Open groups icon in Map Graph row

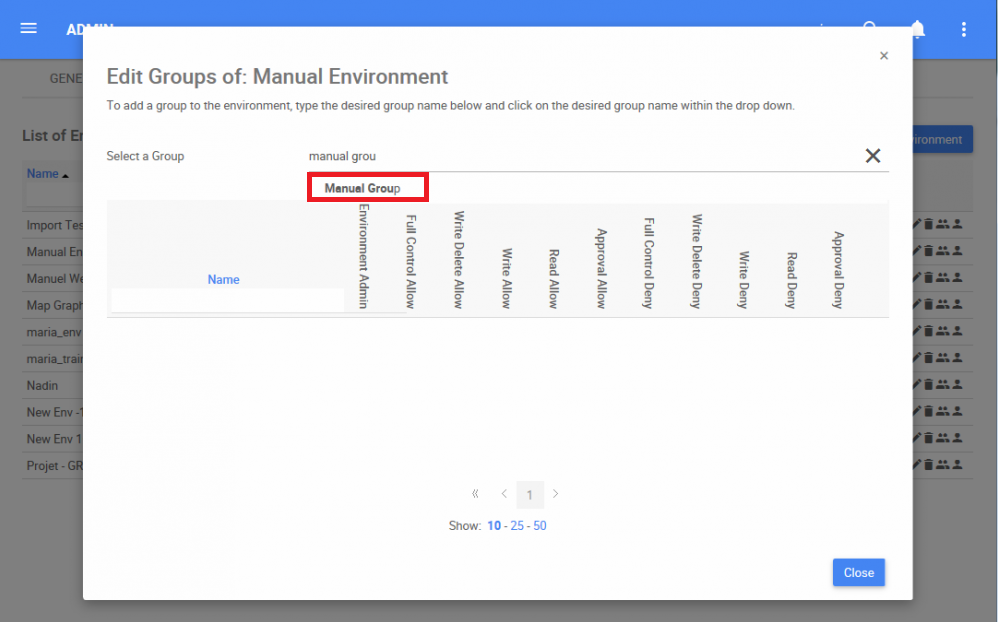pyautogui.click(x=943, y=304)
